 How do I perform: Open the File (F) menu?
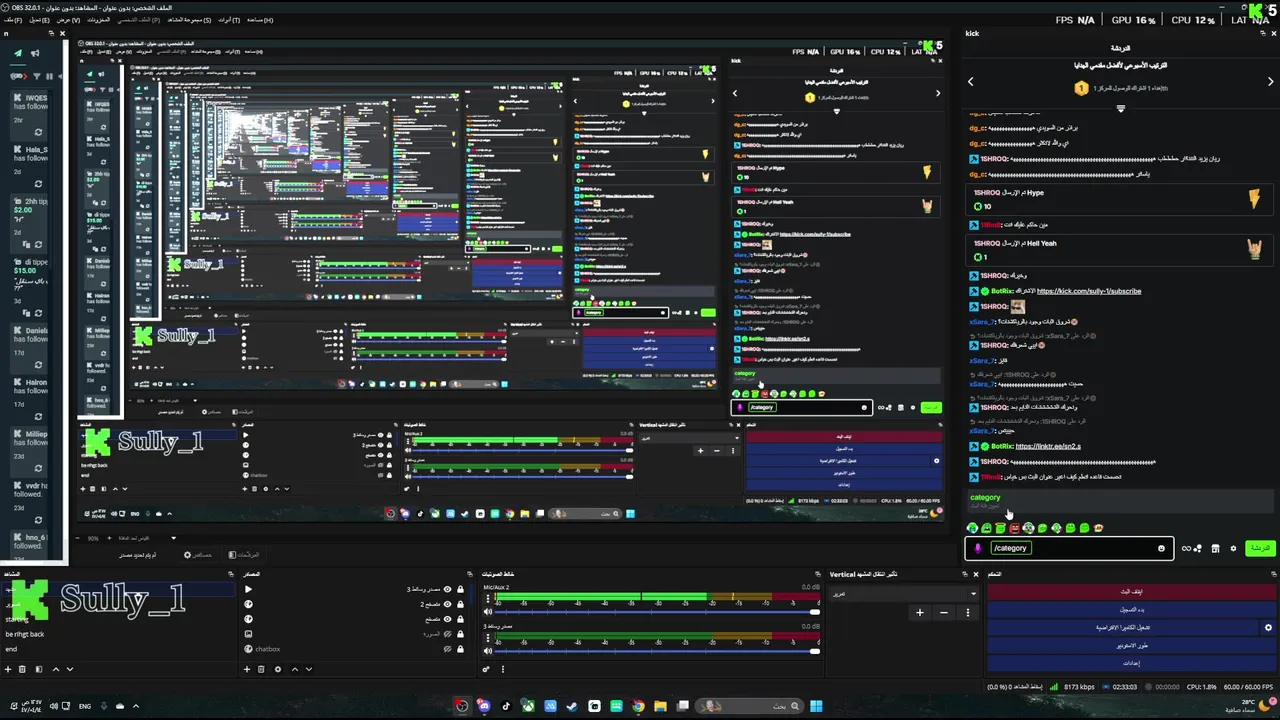[11, 20]
